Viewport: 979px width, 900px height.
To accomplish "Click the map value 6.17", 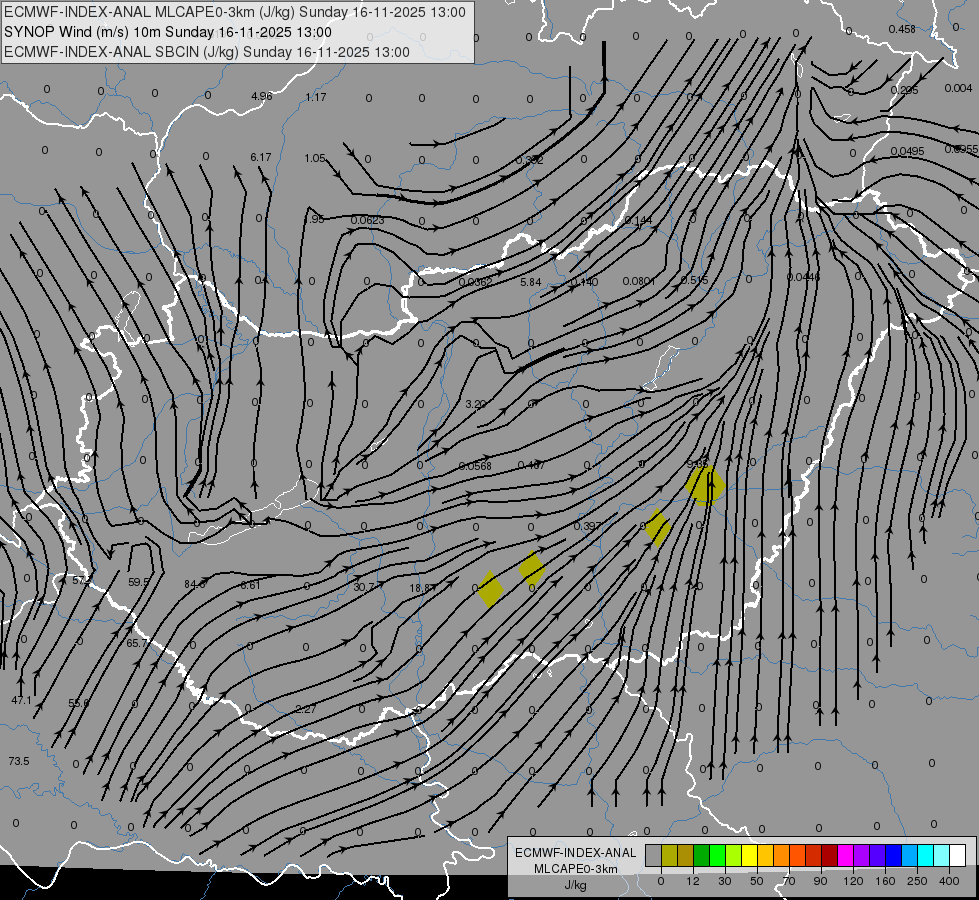I will pyautogui.click(x=261, y=157).
